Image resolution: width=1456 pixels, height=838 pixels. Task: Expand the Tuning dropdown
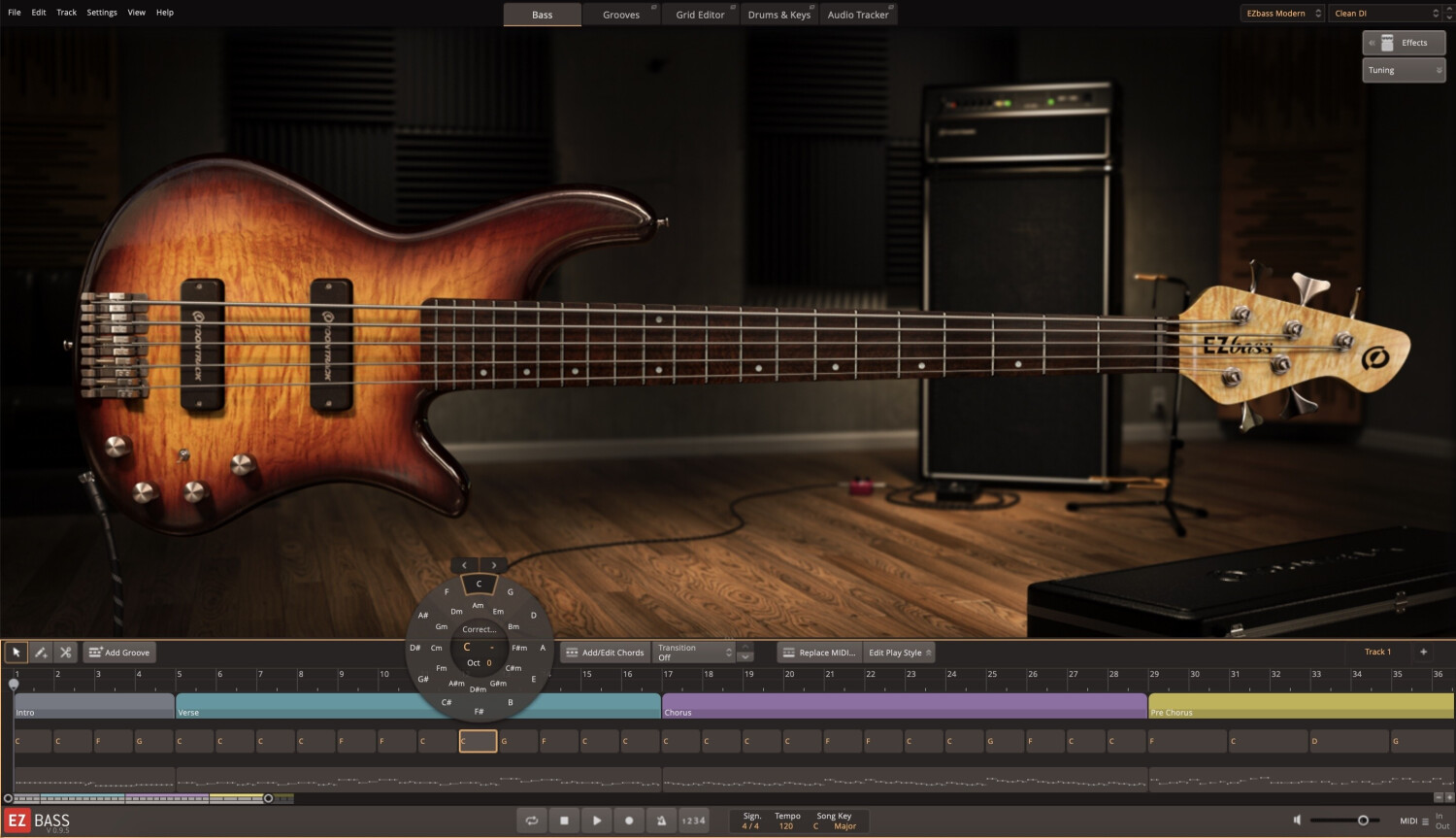[1404, 70]
